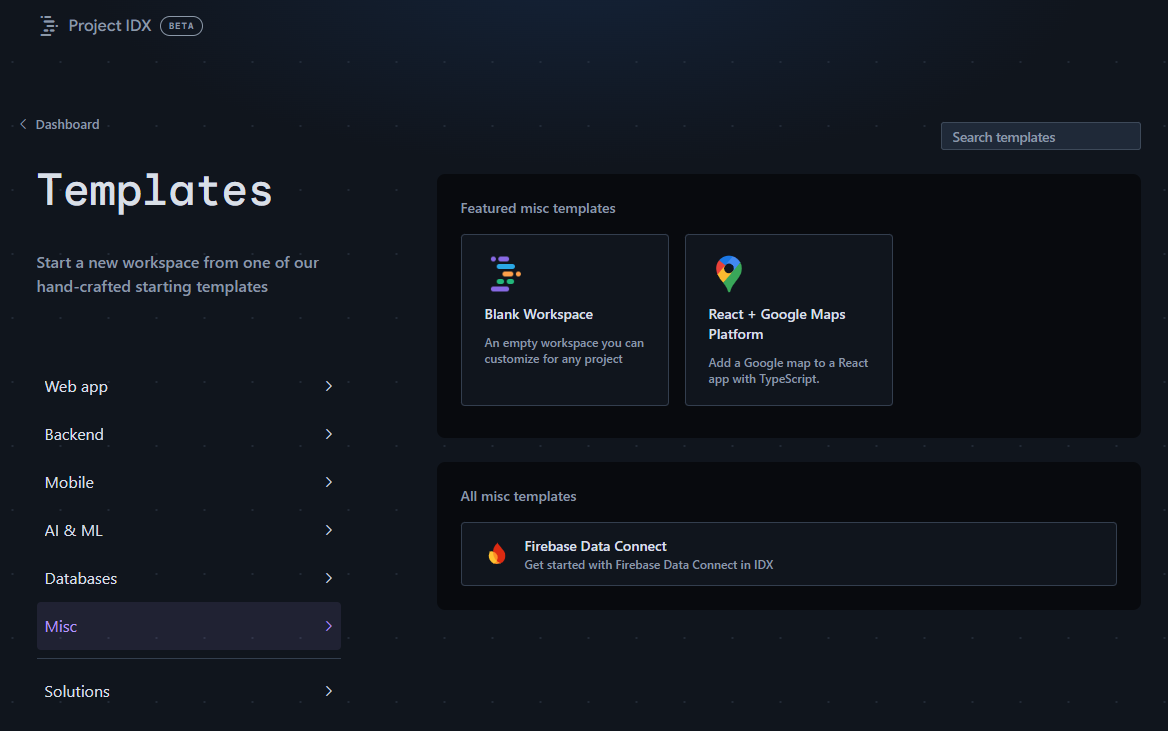This screenshot has height=731, width=1168.
Task: Click the Firebase flame icon
Action: point(497,553)
